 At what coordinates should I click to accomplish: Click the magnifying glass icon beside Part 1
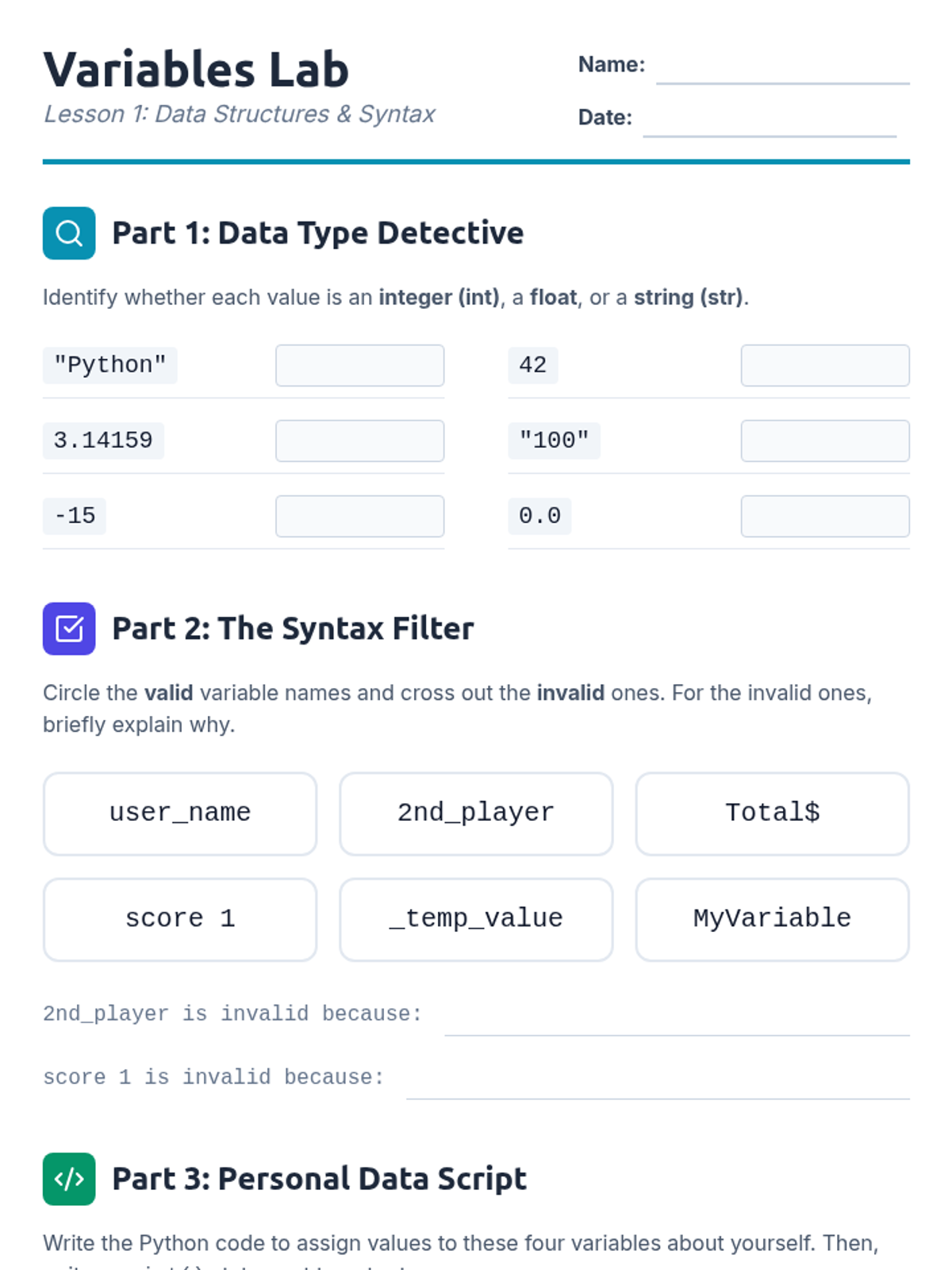69,233
